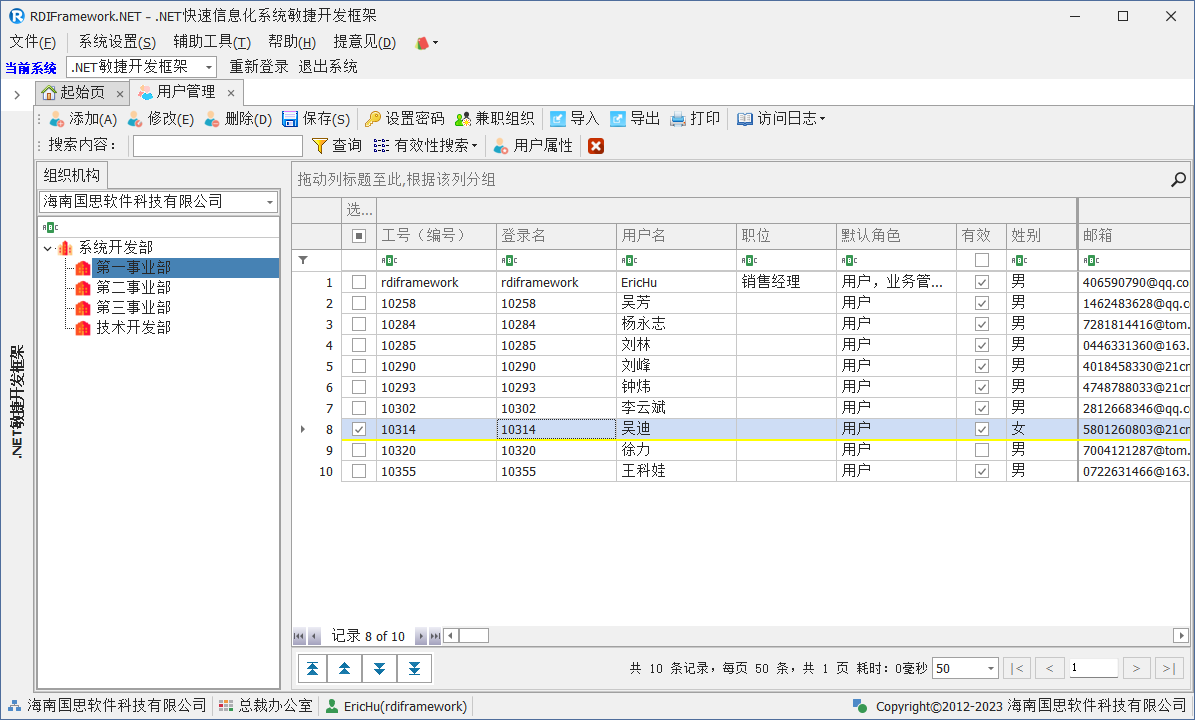The height and width of the screenshot is (720, 1195).
Task: Click the magnifier icon in group panel
Action: [1178, 180]
